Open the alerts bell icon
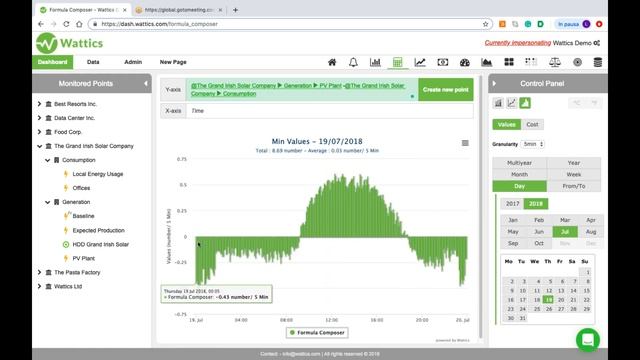This screenshot has width=640, height=360. tap(353, 62)
